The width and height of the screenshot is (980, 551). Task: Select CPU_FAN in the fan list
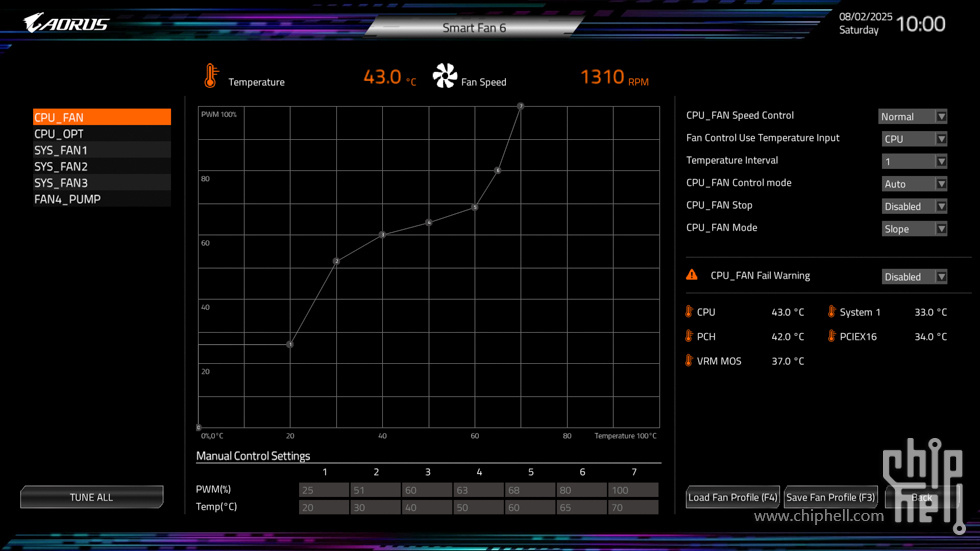click(102, 117)
